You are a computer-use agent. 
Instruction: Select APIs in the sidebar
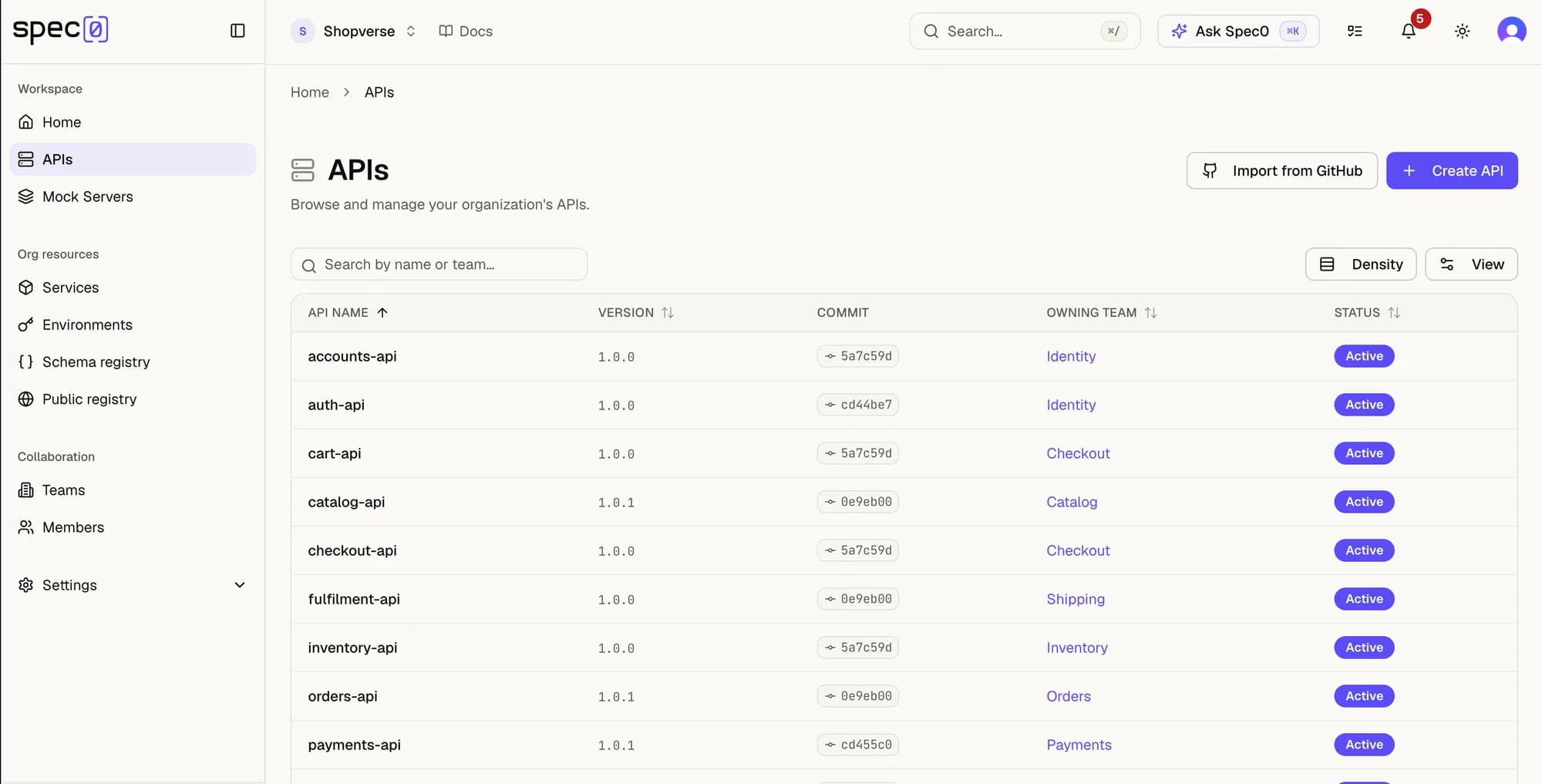coord(133,159)
